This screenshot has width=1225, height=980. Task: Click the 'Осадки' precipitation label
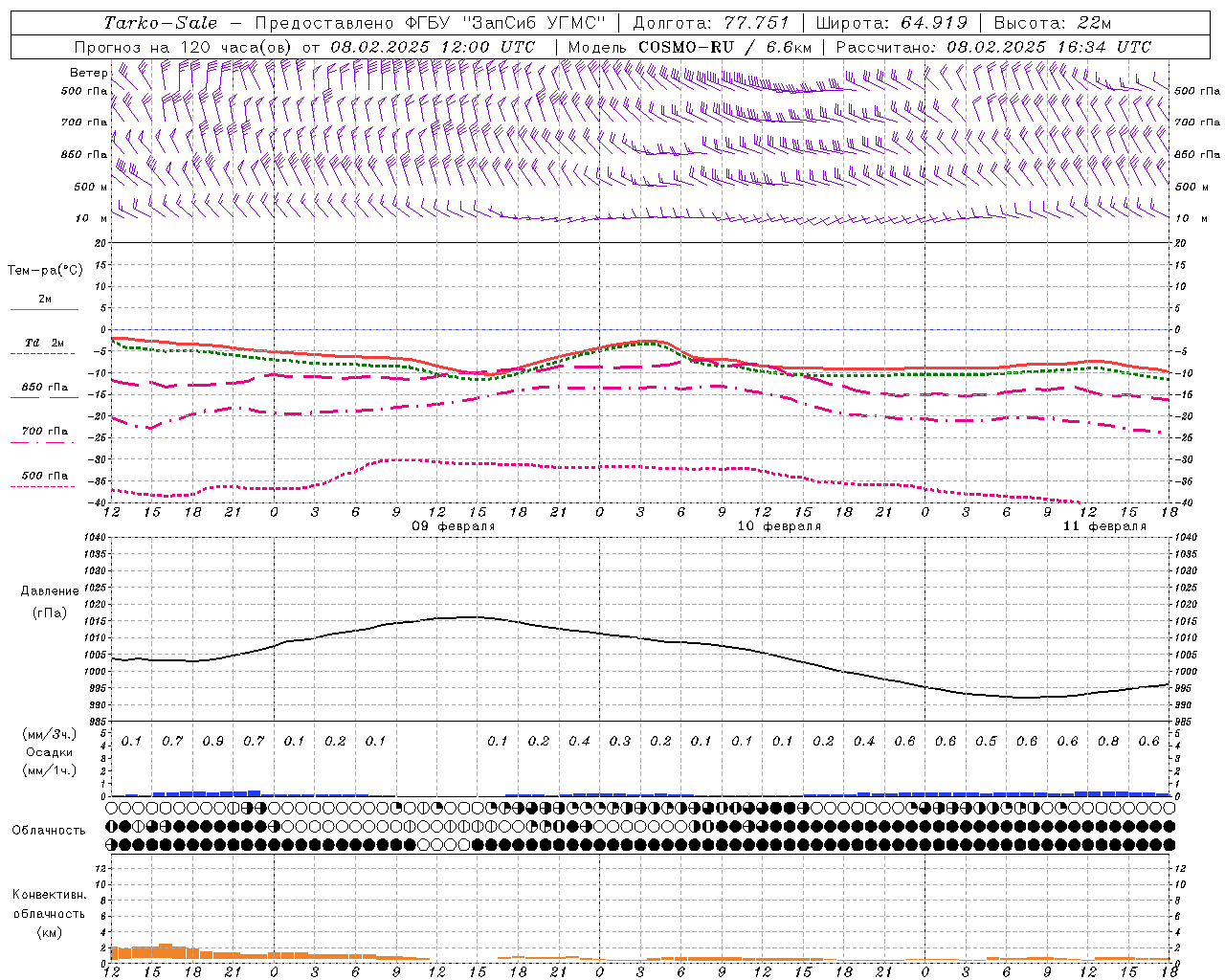click(50, 752)
